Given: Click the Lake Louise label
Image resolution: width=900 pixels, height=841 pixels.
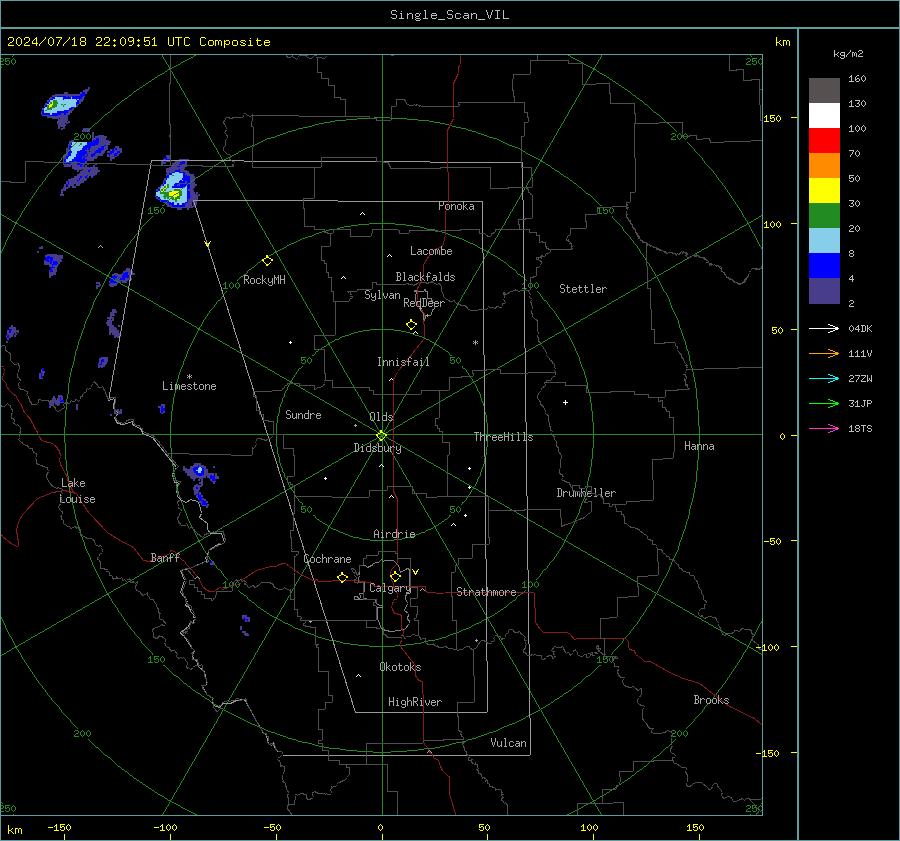Looking at the screenshot, I should (77, 491).
